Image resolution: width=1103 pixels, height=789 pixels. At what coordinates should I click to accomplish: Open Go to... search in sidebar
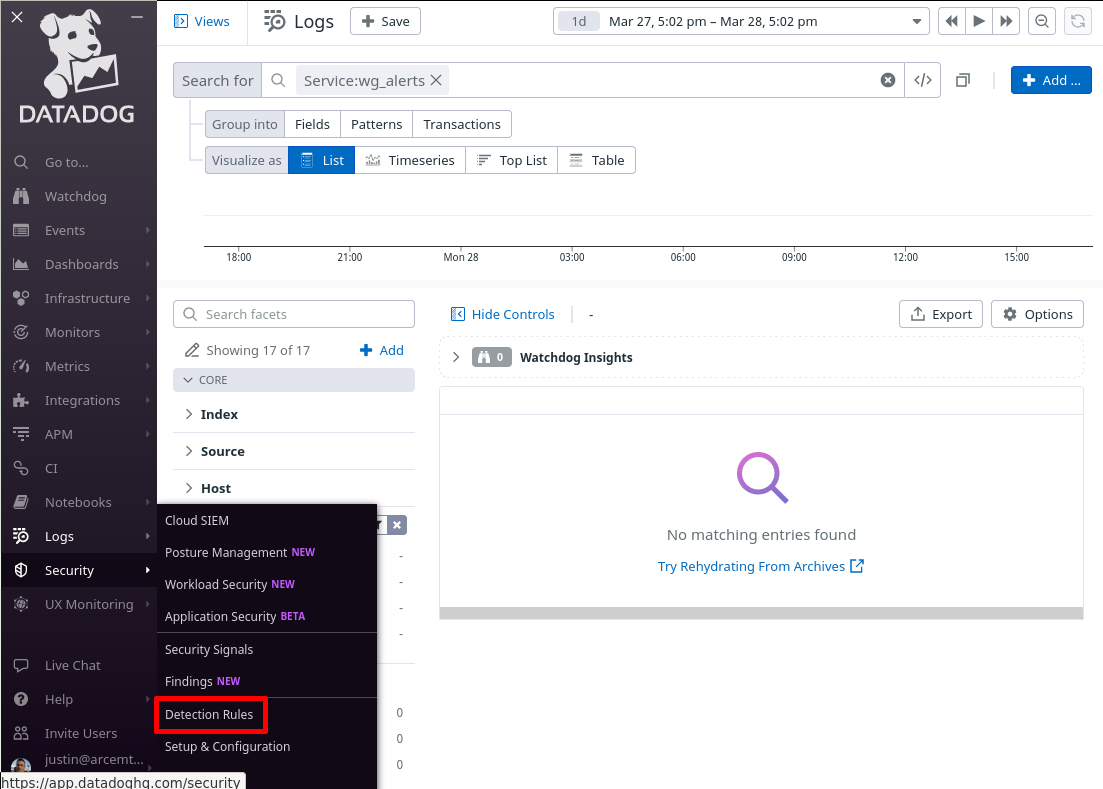click(x=66, y=162)
